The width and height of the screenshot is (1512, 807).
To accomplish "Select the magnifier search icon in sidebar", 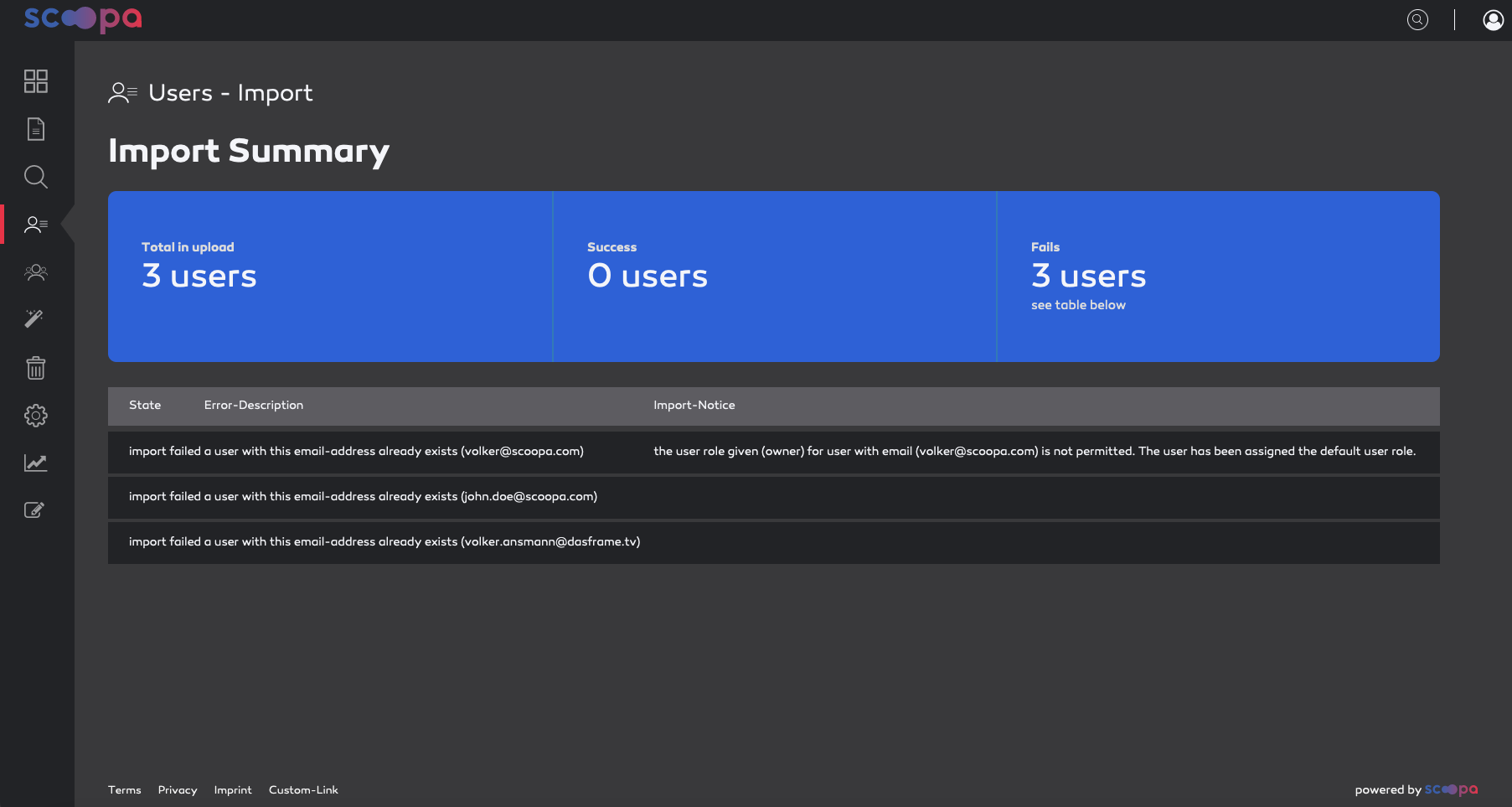I will (x=36, y=177).
